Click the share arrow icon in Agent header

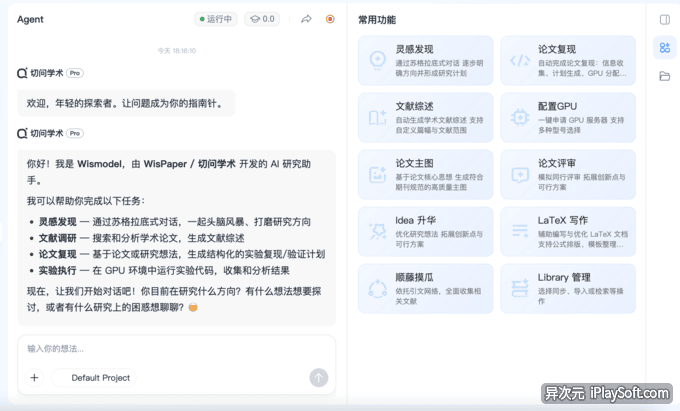(306, 19)
